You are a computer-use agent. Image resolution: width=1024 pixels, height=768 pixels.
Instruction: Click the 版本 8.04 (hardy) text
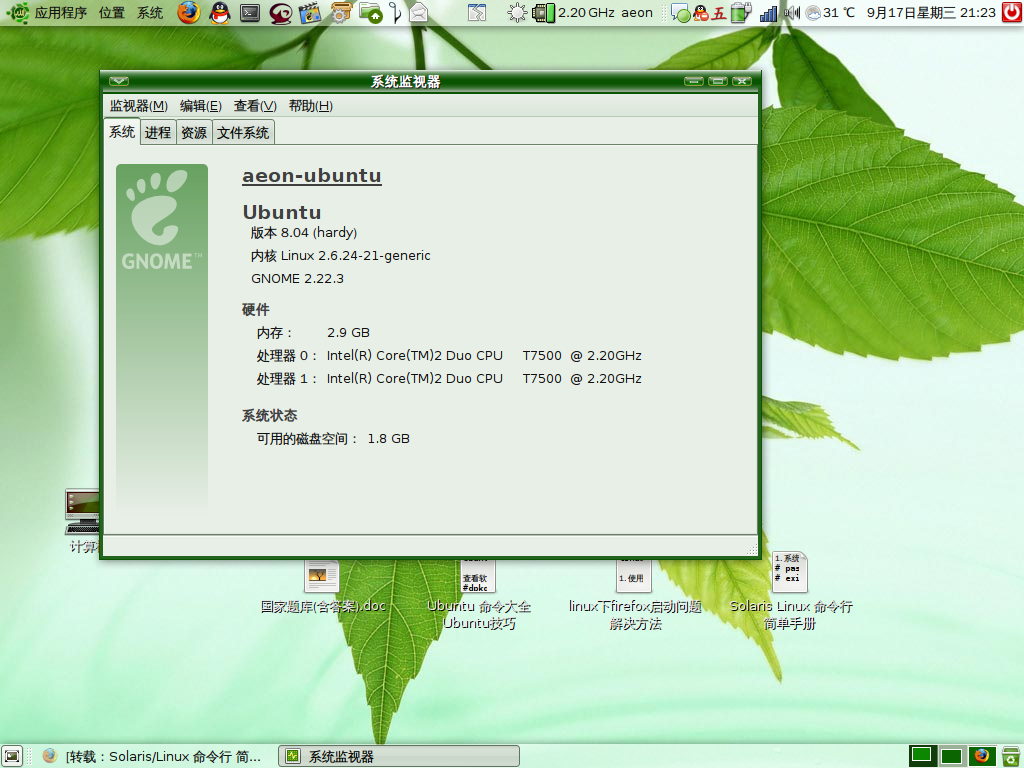click(x=304, y=232)
